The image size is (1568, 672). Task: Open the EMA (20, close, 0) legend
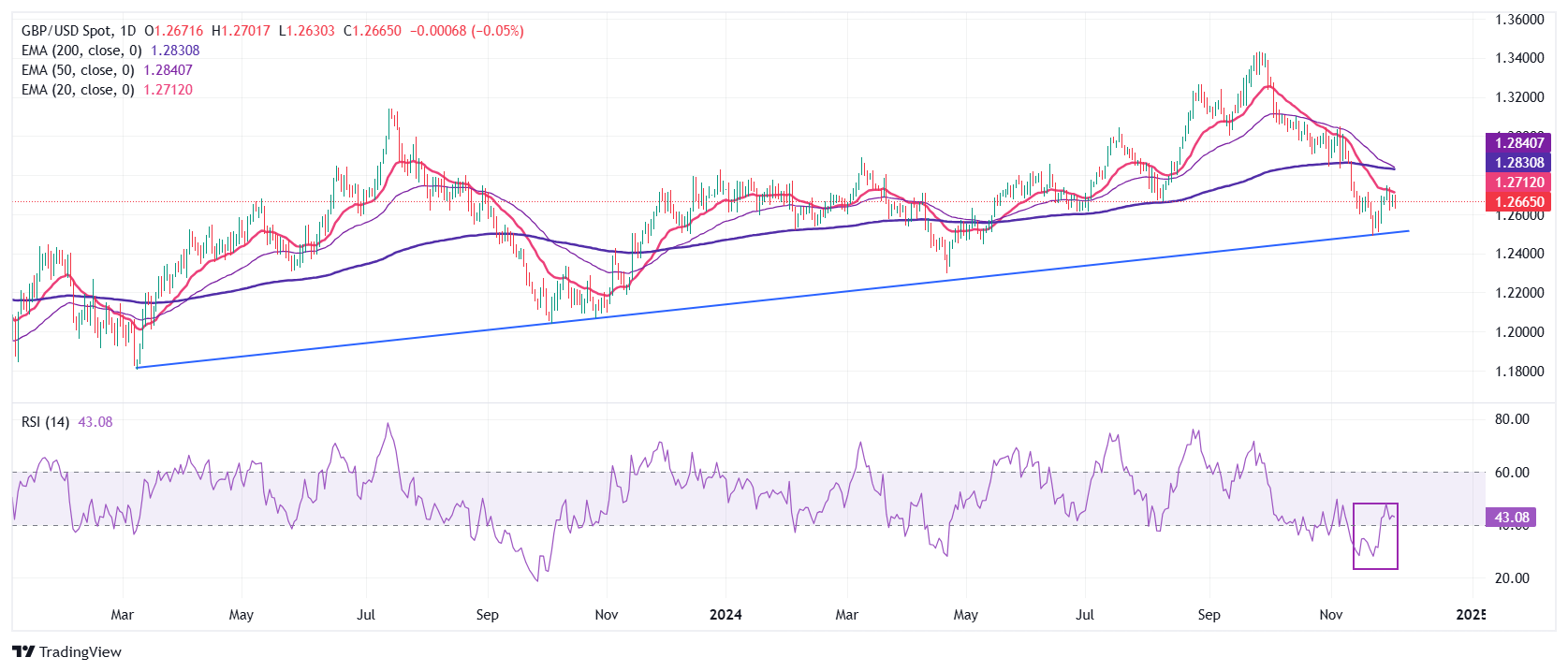78,90
